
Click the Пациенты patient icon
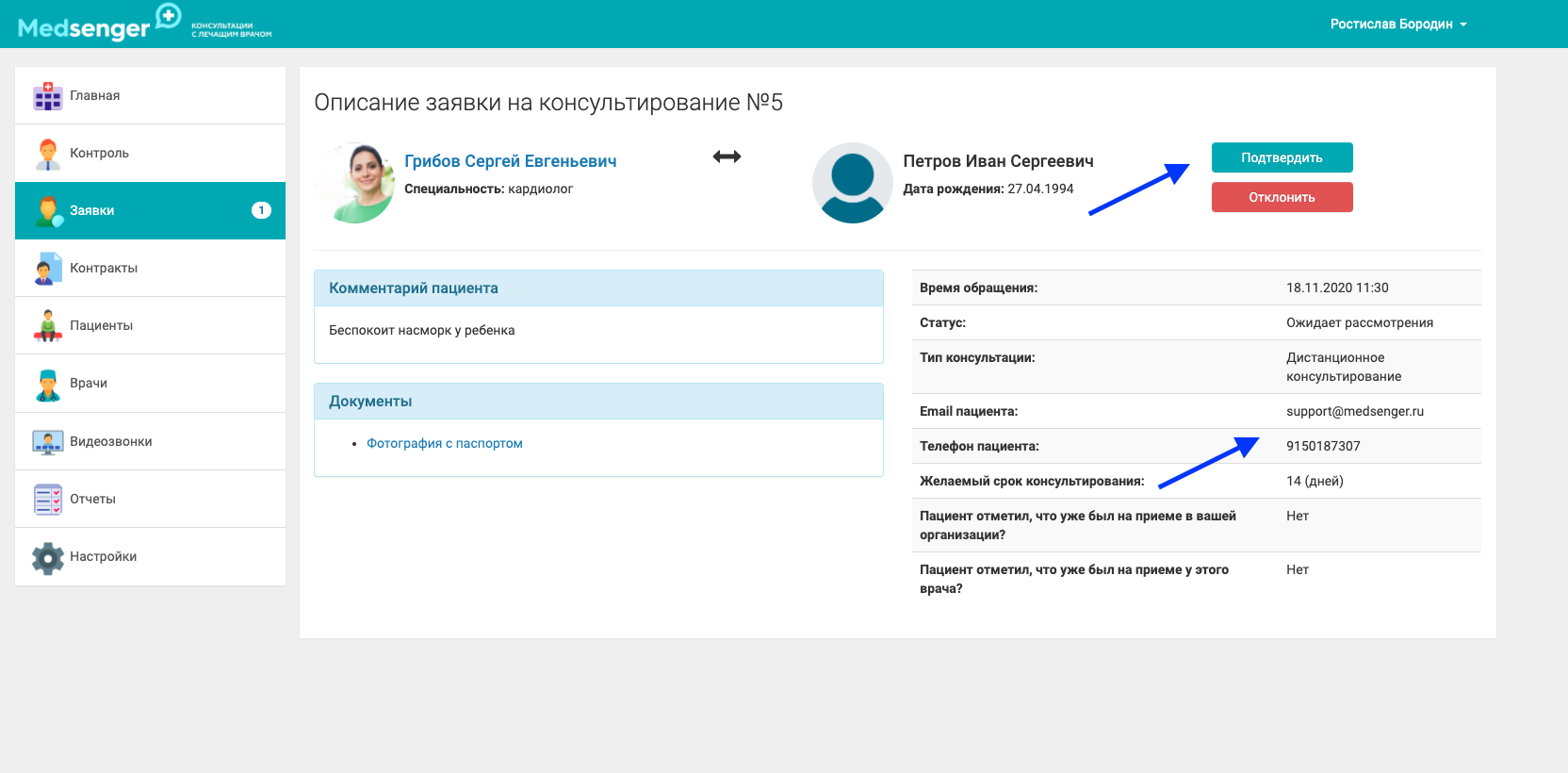pos(47,326)
